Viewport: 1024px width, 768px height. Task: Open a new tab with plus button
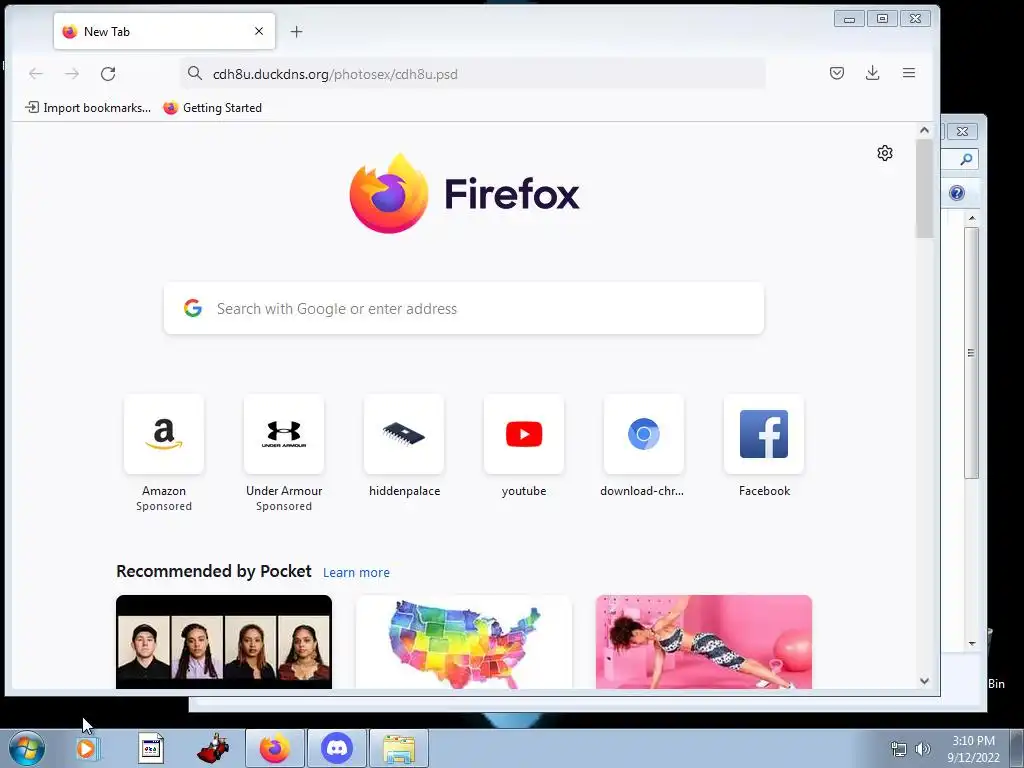point(296,31)
